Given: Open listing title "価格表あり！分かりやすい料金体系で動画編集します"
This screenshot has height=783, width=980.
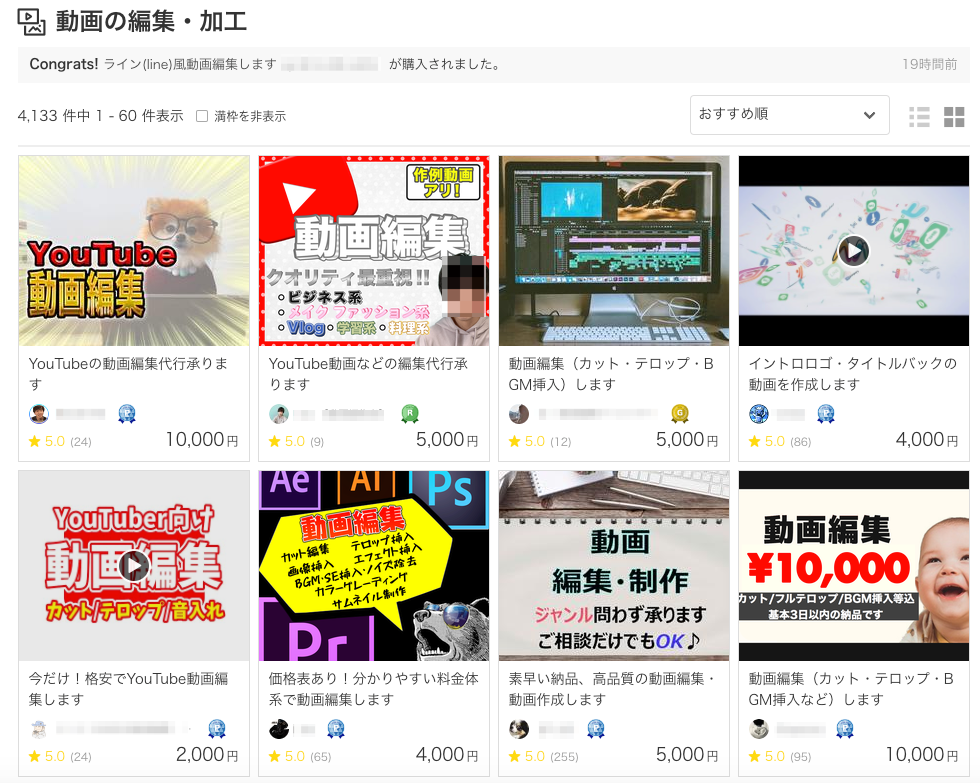Looking at the screenshot, I should coord(374,689).
